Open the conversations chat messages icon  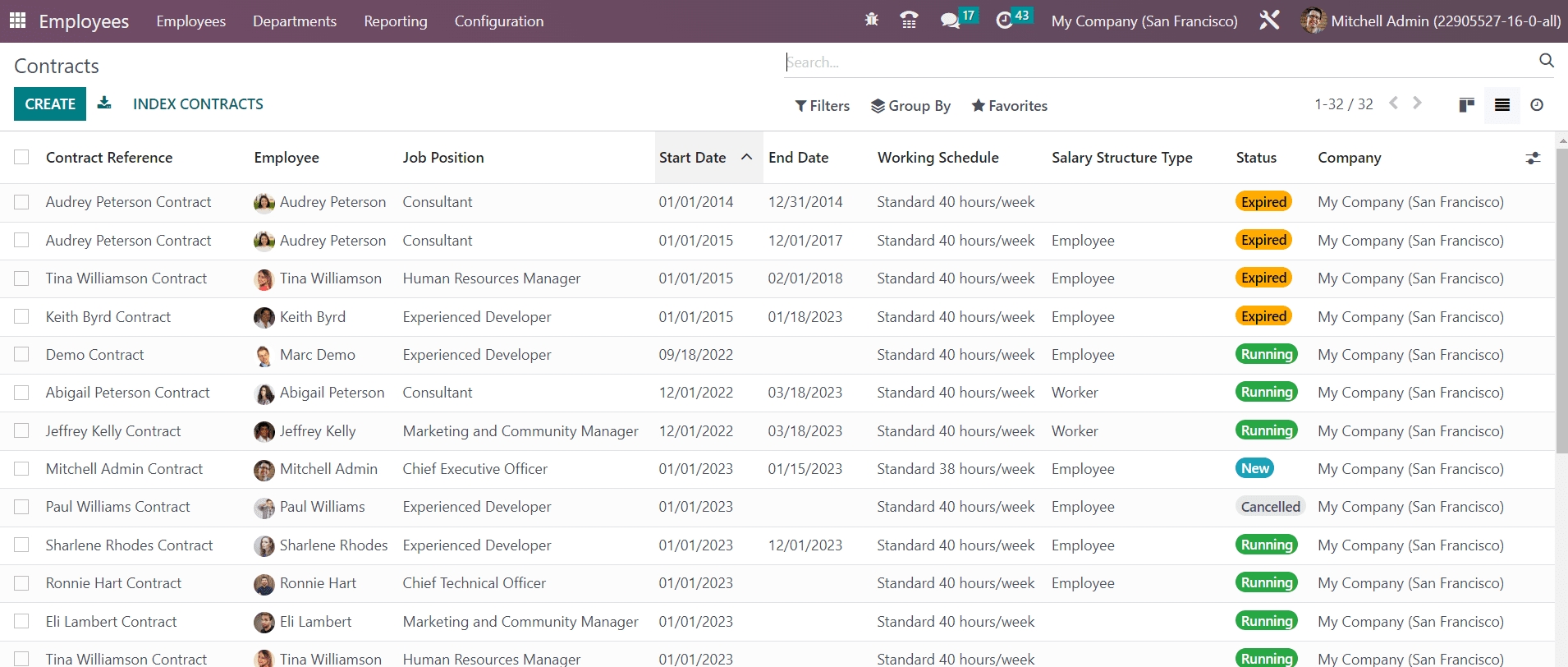(x=950, y=21)
